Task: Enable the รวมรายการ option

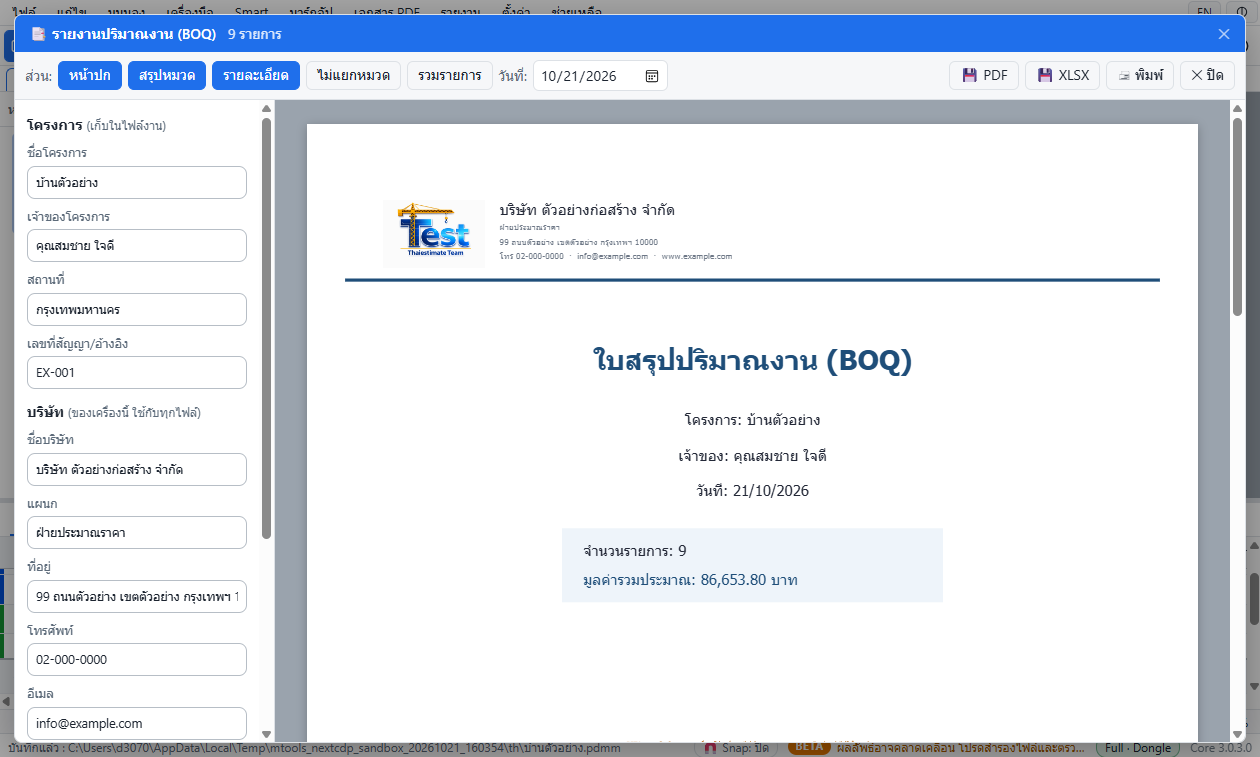Action: click(450, 76)
